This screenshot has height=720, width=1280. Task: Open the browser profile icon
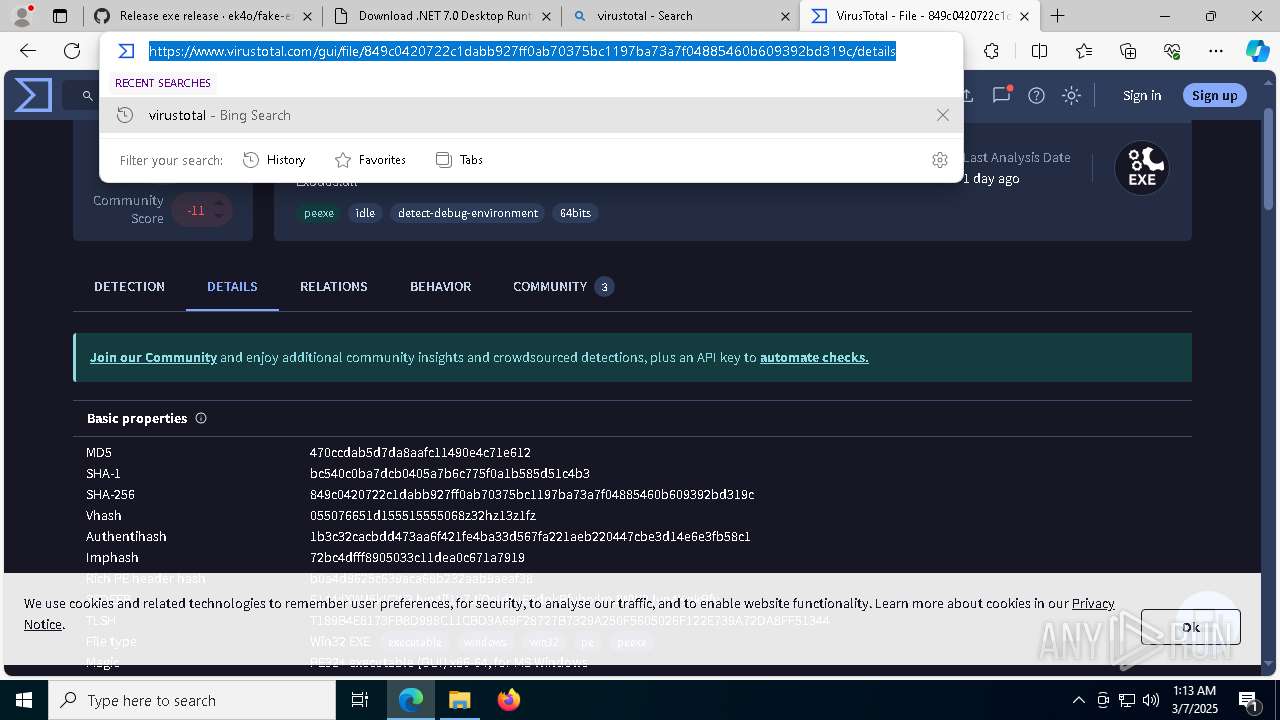22,16
